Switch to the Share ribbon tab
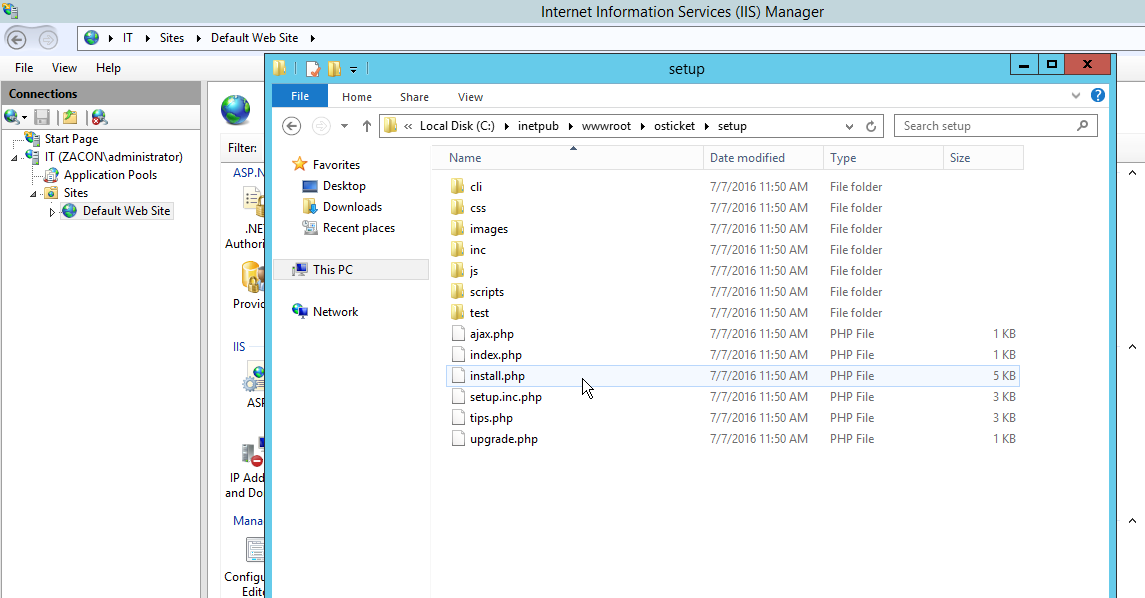 point(414,97)
